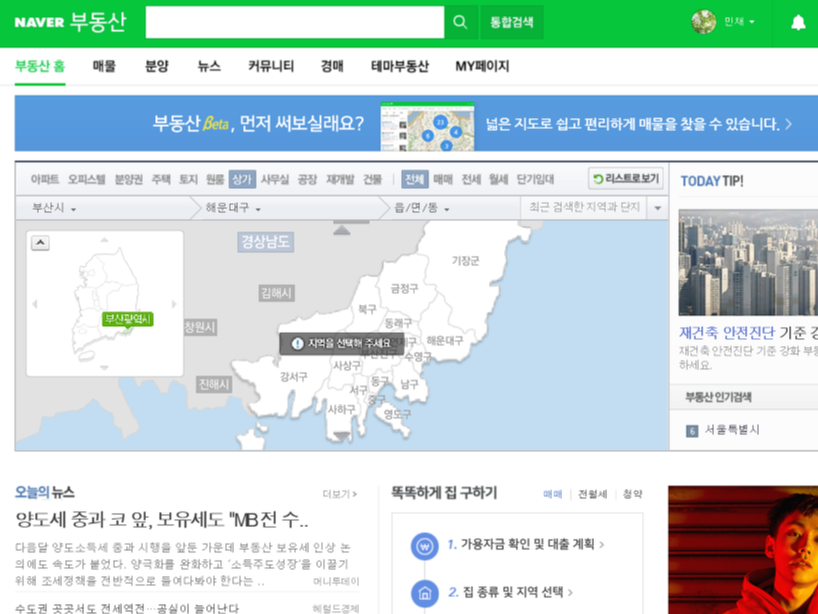This screenshot has height=614, width=818.
Task: Pan the main map upward arrow
Action: pos(342,230)
